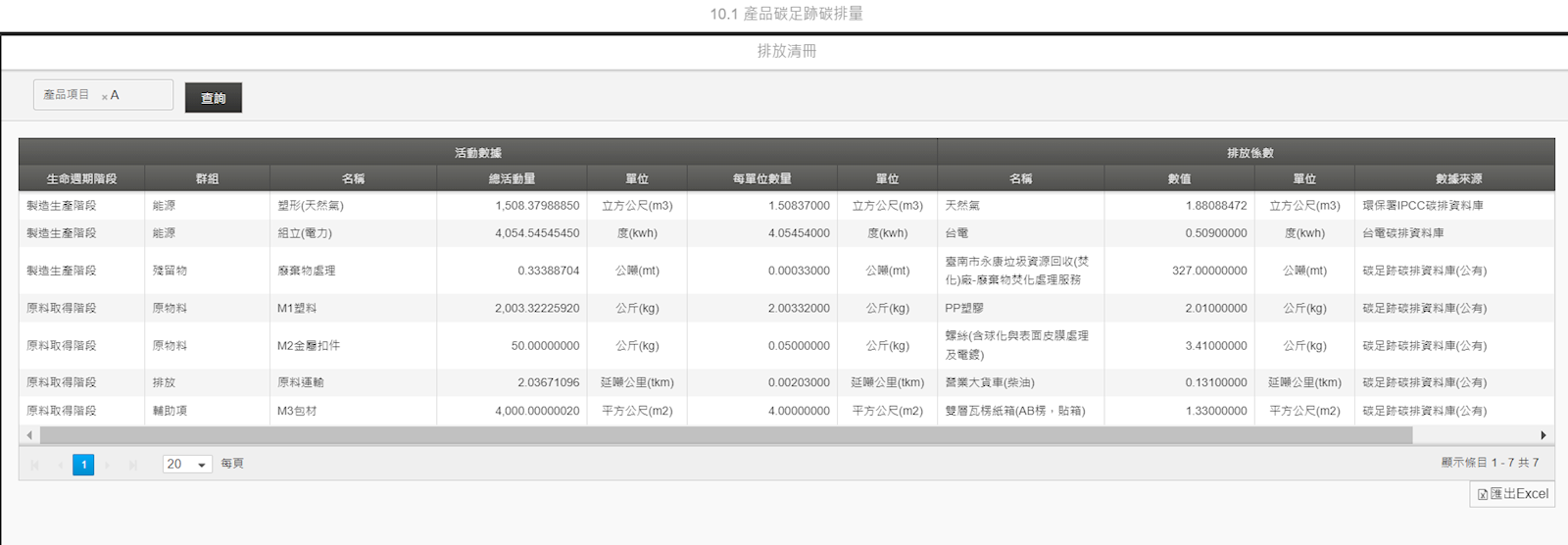Go to the last page in pager
Image resolution: width=1568 pixels, height=545 pixels.
(132, 465)
